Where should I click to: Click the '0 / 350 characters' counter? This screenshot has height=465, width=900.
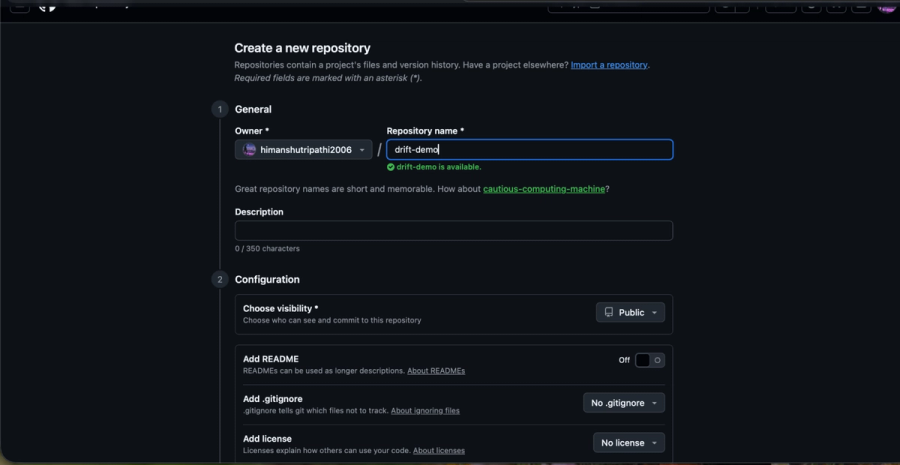pyautogui.click(x=267, y=249)
